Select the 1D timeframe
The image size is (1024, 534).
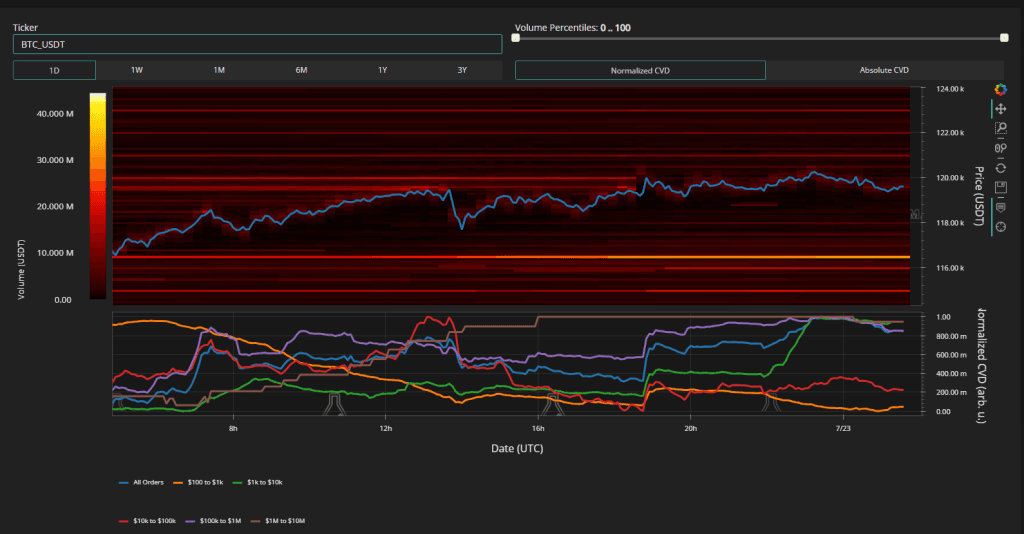[54, 70]
